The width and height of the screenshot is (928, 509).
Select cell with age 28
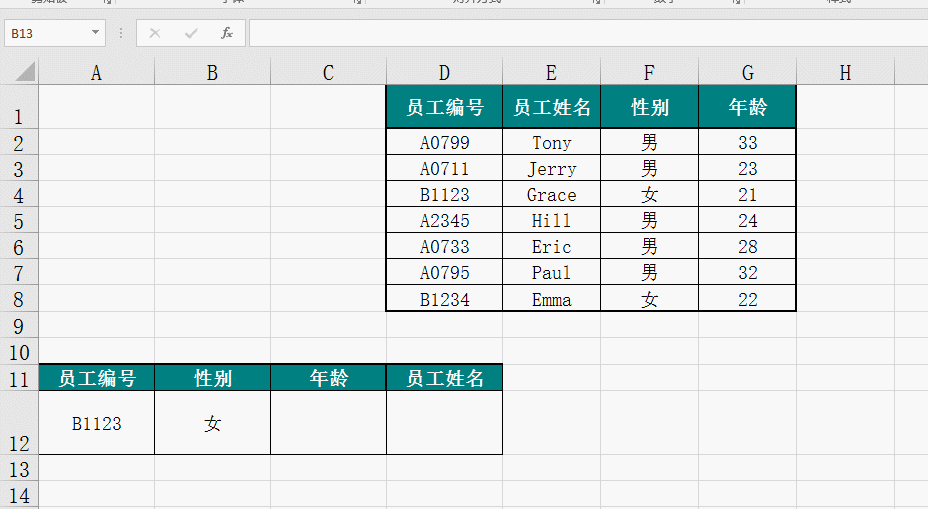[747, 246]
